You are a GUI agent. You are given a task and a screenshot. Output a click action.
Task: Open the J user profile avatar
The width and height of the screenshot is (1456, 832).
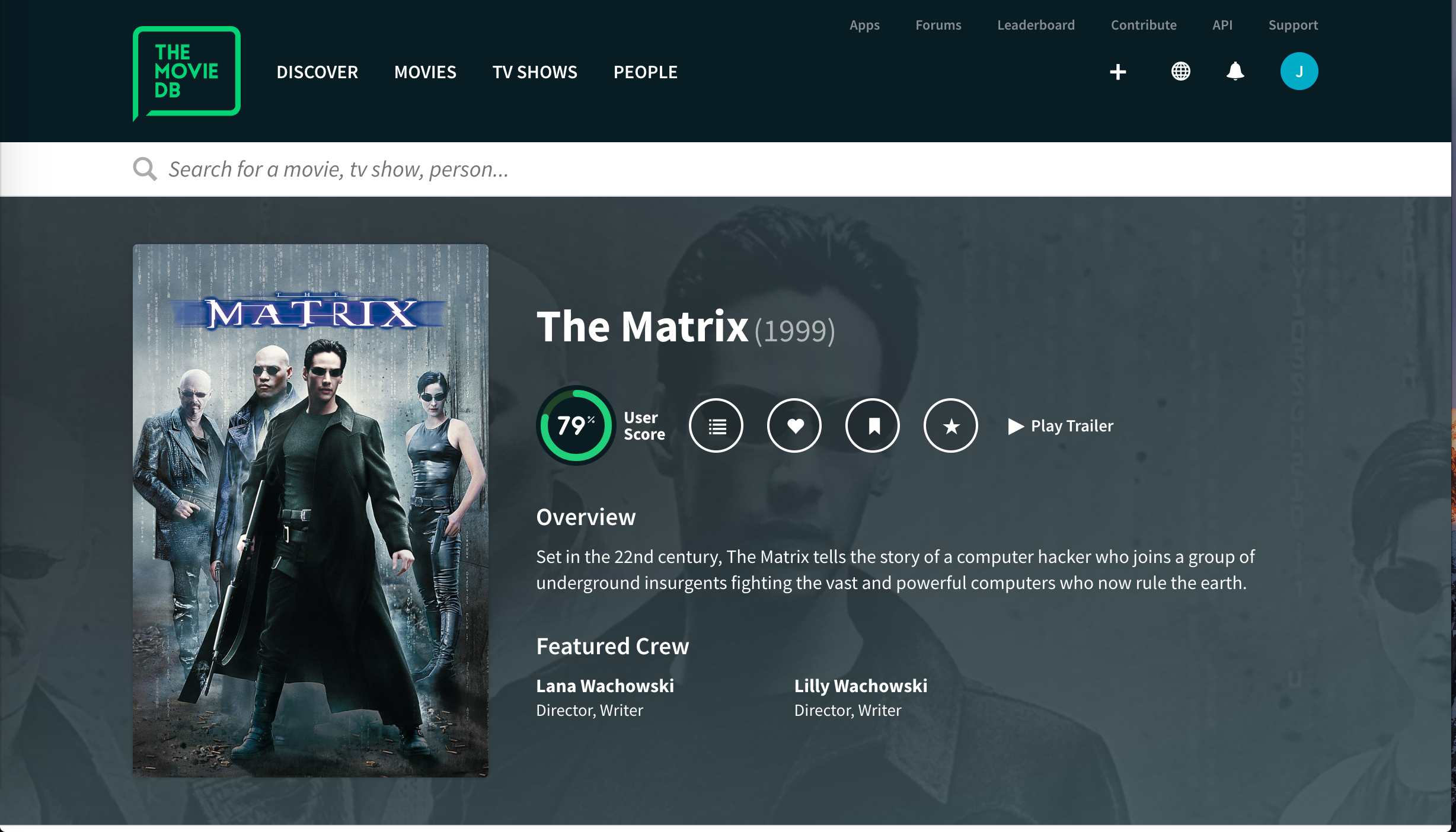coord(1299,72)
